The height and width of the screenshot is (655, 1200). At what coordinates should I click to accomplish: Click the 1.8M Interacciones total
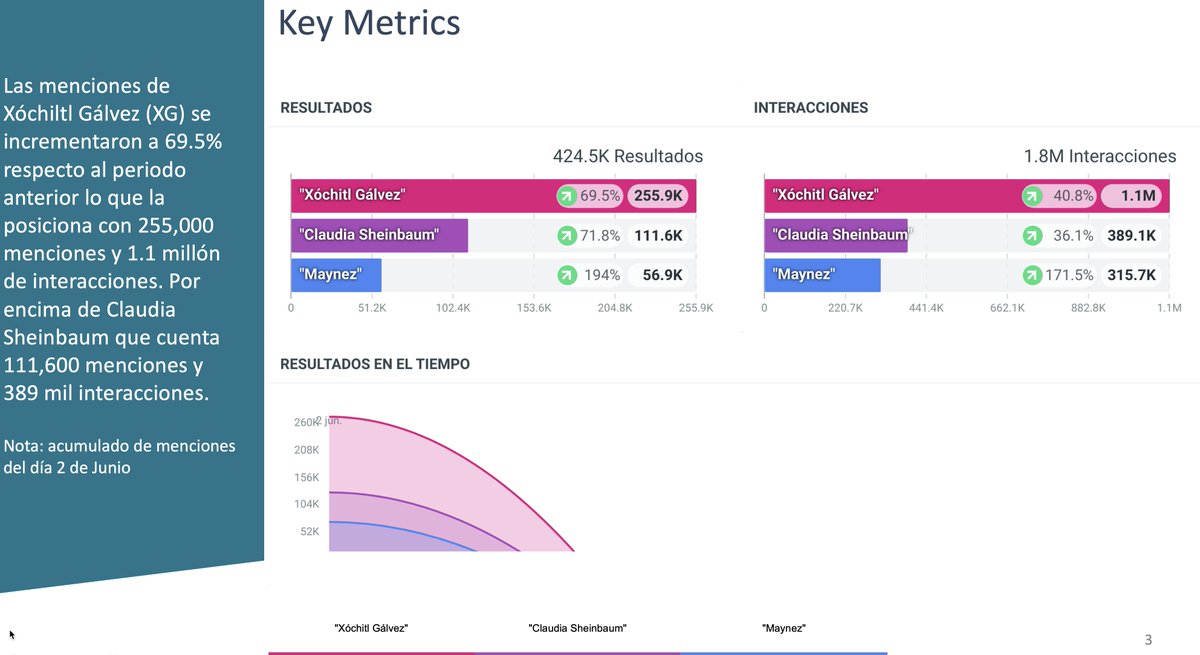[1100, 156]
